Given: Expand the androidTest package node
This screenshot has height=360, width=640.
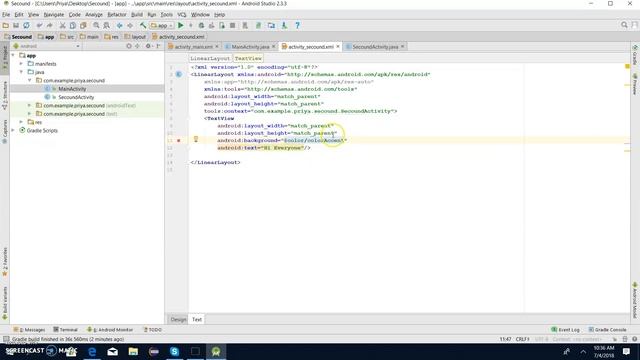Looking at the screenshot, I should [29, 105].
